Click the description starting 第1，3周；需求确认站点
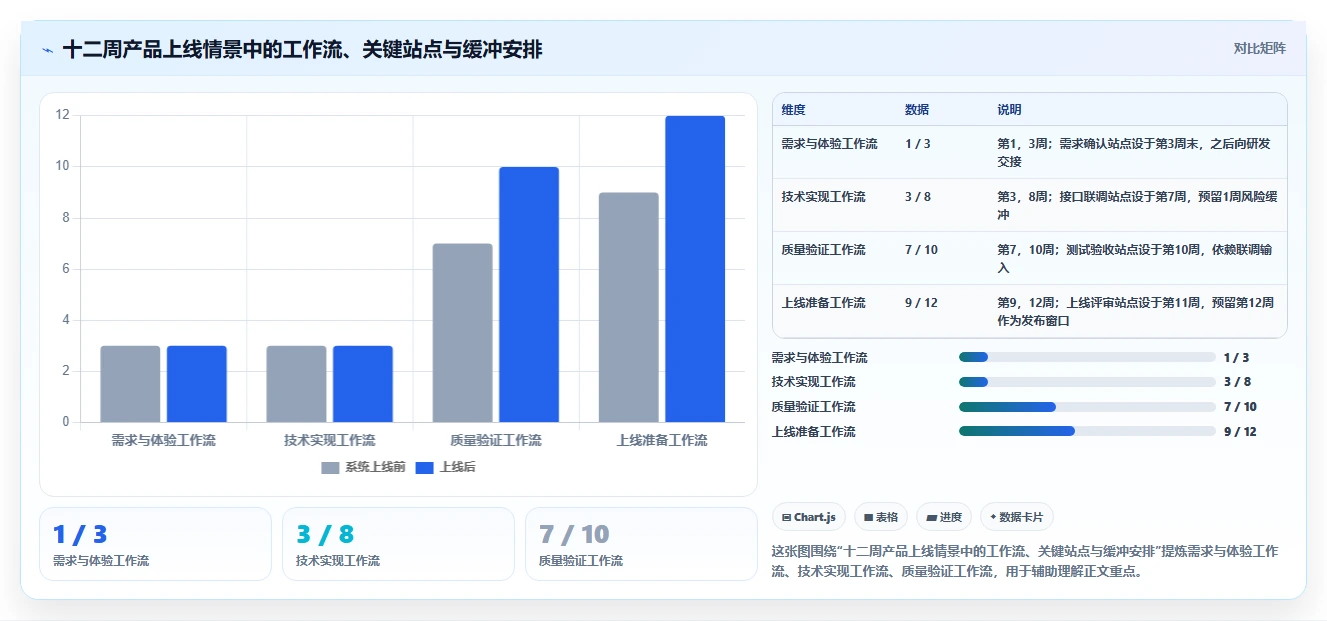Viewport: 1327px width, 621px height. (x=1134, y=153)
